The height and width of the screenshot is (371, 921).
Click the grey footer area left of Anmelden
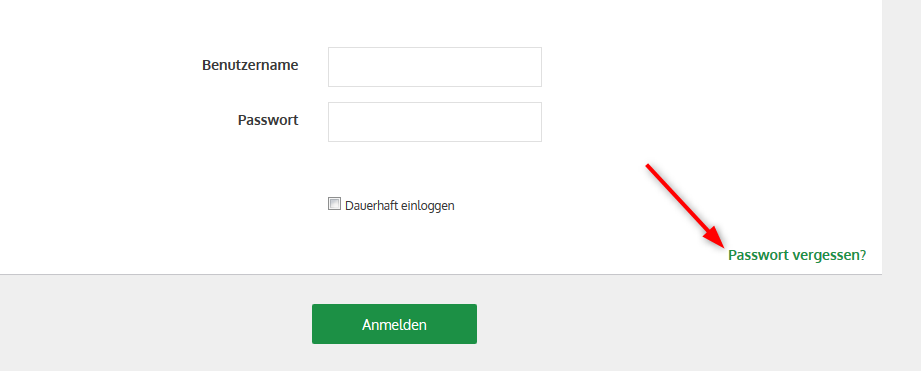[x=156, y=324]
